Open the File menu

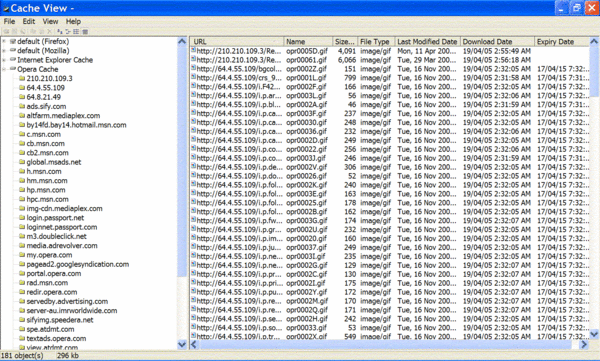pos(9,21)
